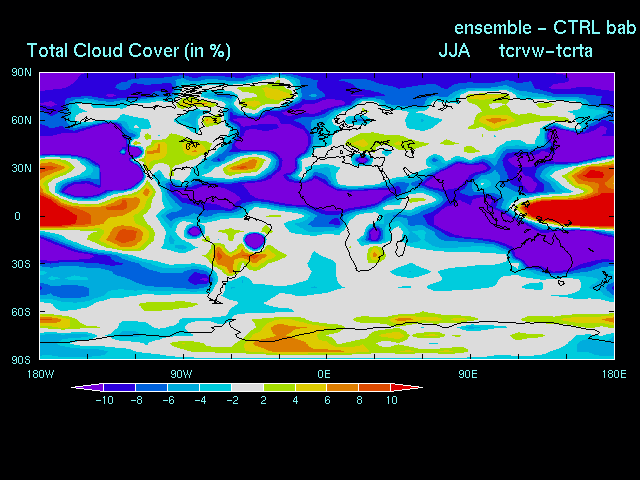Screen dimensions: 640x480
Task: Click the 'ensemble – CTRL bab' header text
Action: (x=545, y=28)
